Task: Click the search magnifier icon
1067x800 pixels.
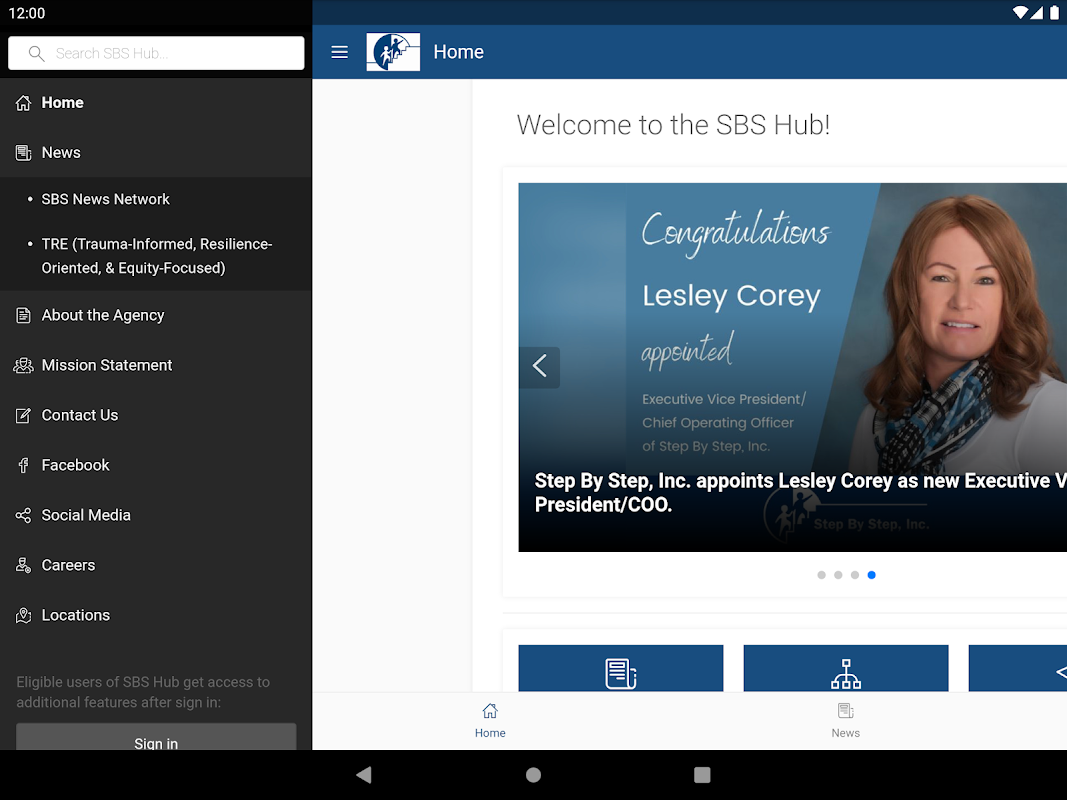Action: pos(37,53)
